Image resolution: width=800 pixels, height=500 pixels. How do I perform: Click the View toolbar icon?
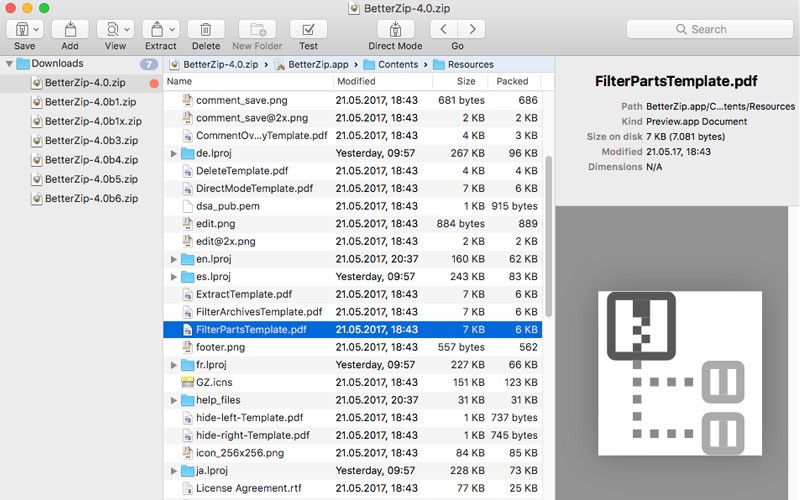point(112,30)
